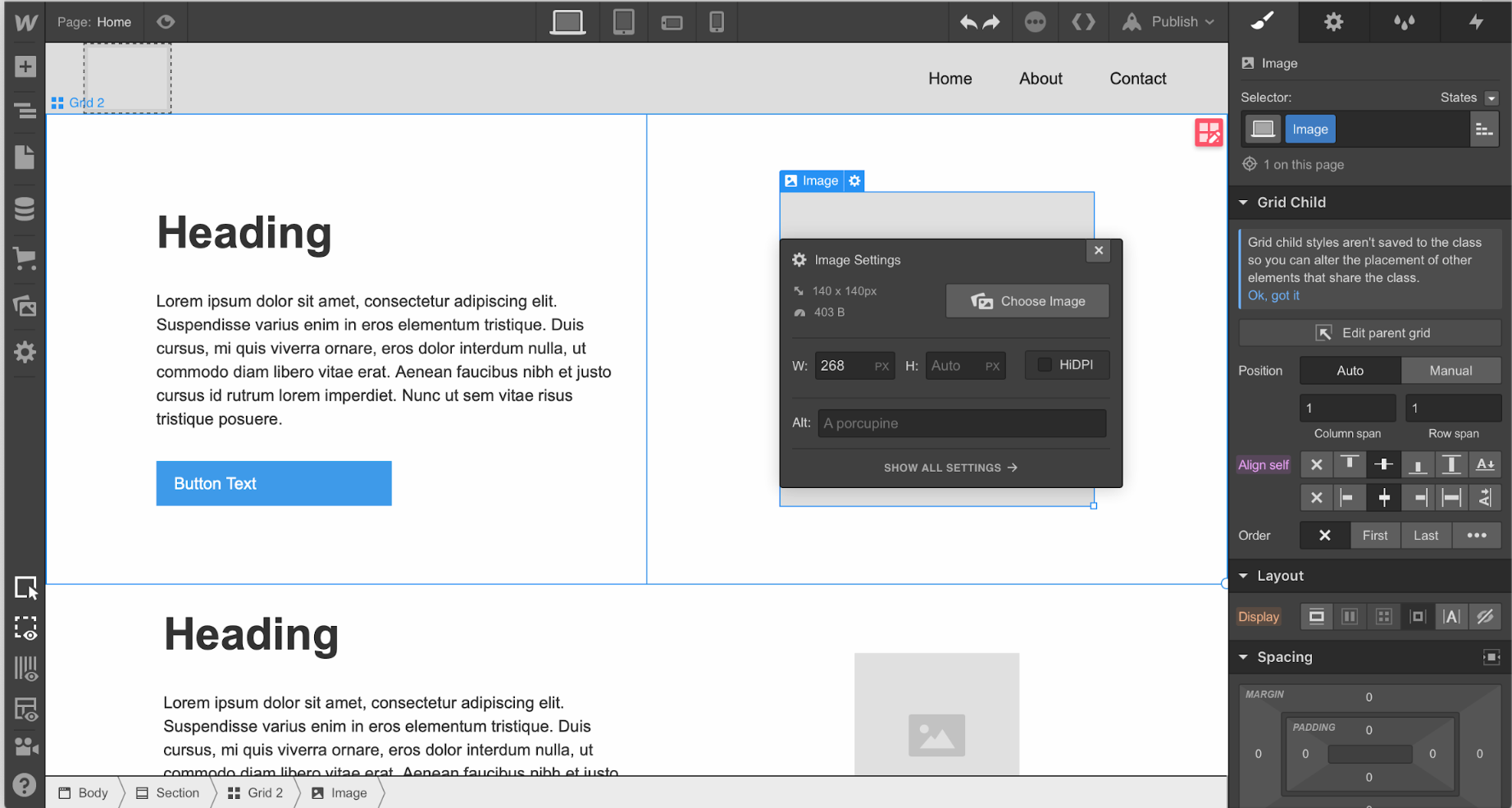
Task: Select Grid 2 in the breadcrumb bar
Action: tap(256, 793)
